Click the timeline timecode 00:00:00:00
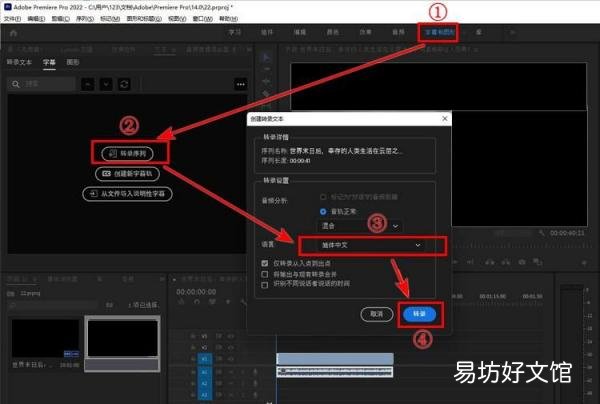 coord(196,292)
